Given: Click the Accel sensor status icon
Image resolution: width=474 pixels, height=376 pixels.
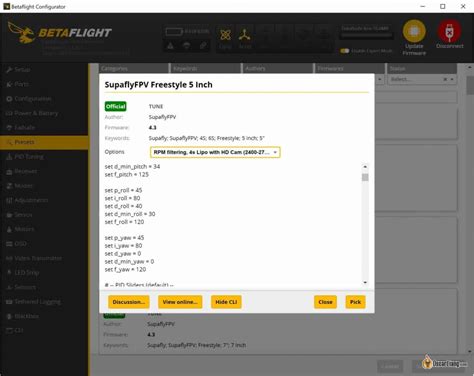Looking at the screenshot, I should [x=244, y=35].
